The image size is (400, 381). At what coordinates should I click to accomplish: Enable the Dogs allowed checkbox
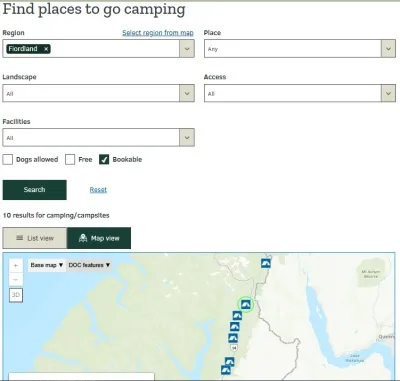click(x=8, y=159)
